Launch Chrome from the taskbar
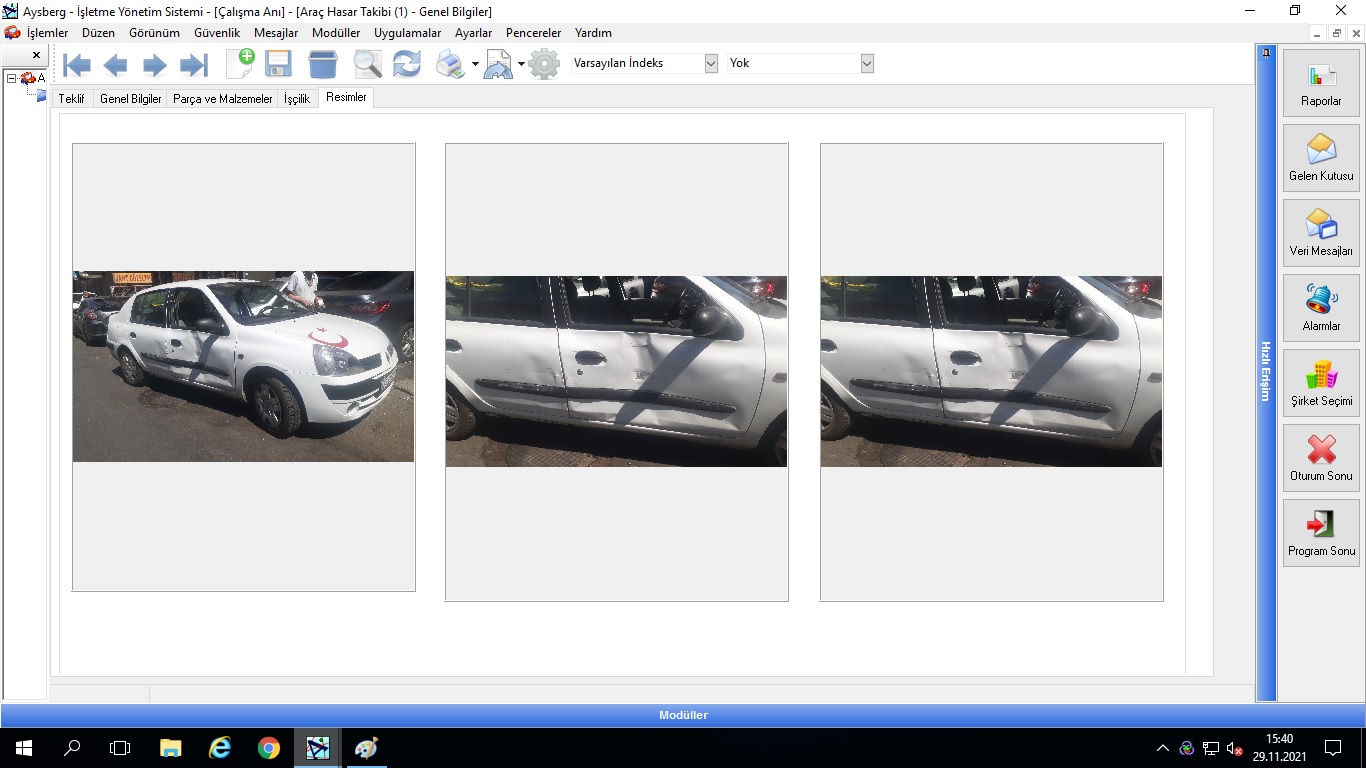1366x768 pixels. point(268,748)
